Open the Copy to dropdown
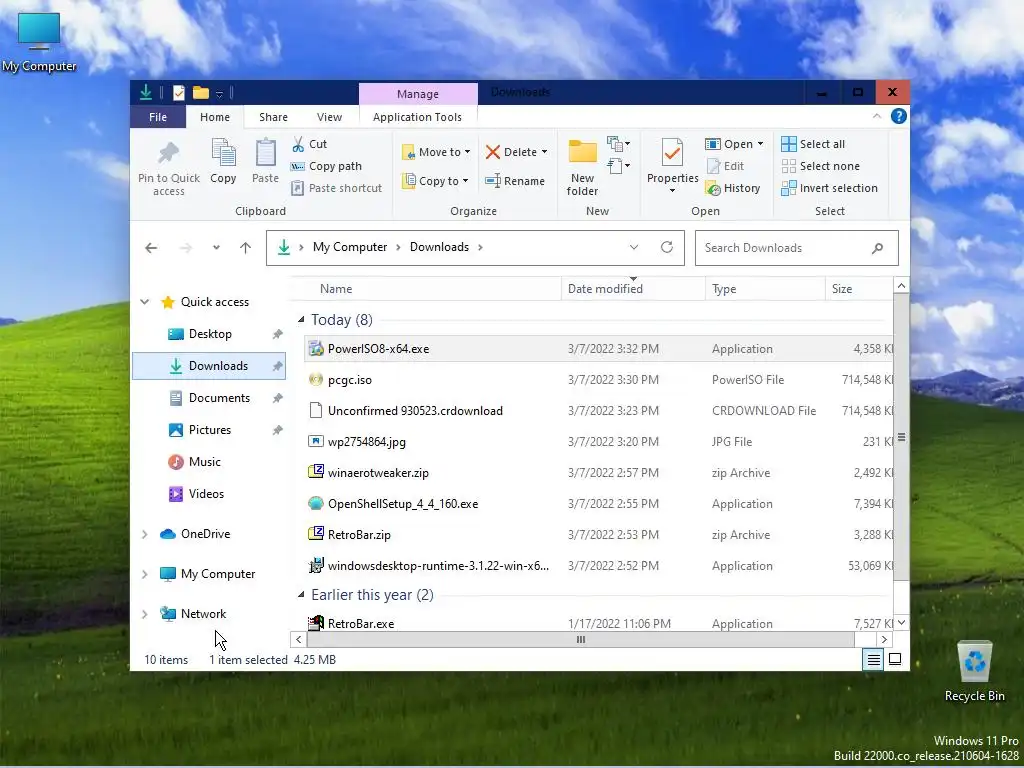Viewport: 1024px width, 768px height. click(436, 181)
